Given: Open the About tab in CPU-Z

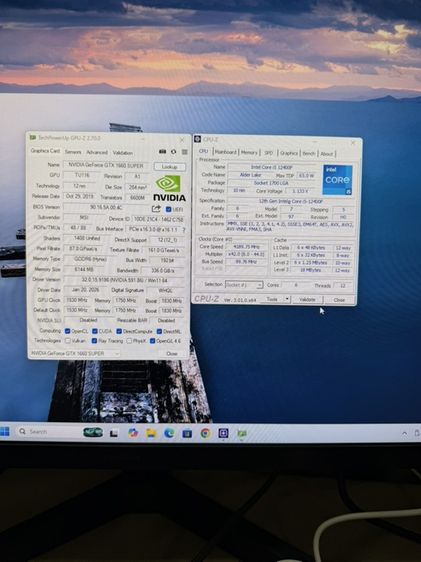Looking at the screenshot, I should (x=326, y=154).
